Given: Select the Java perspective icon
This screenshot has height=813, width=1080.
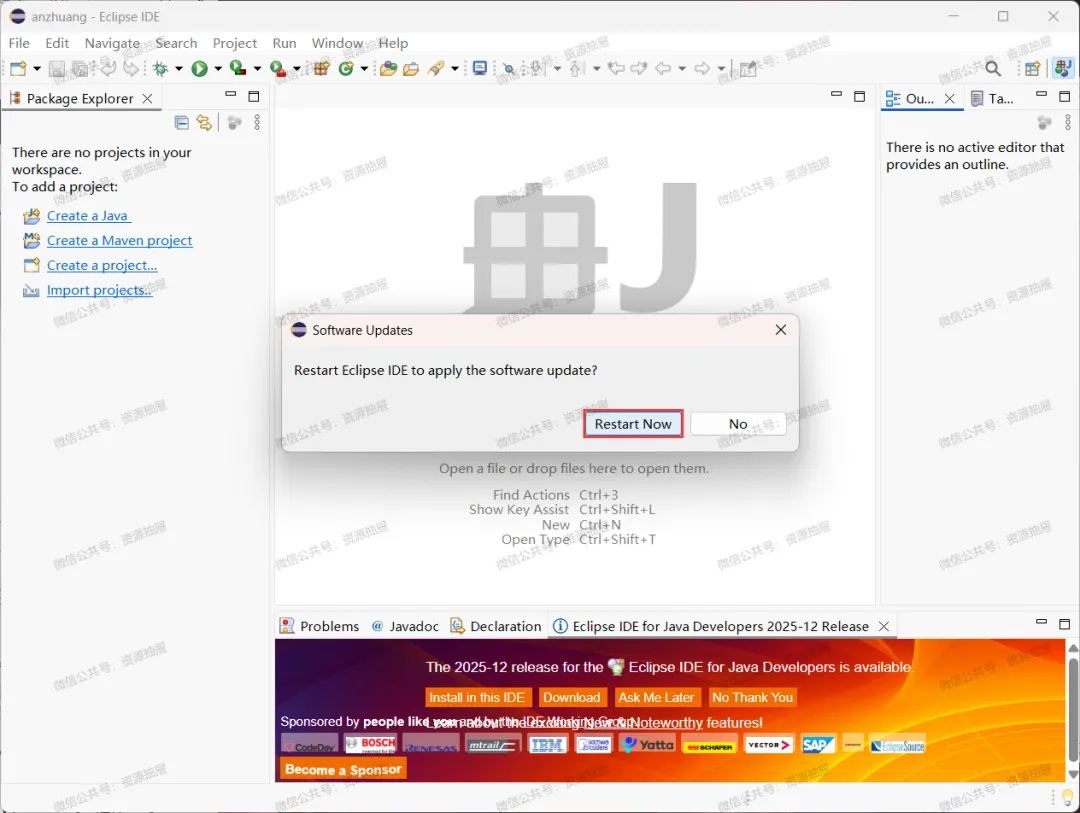Looking at the screenshot, I should pos(1062,68).
